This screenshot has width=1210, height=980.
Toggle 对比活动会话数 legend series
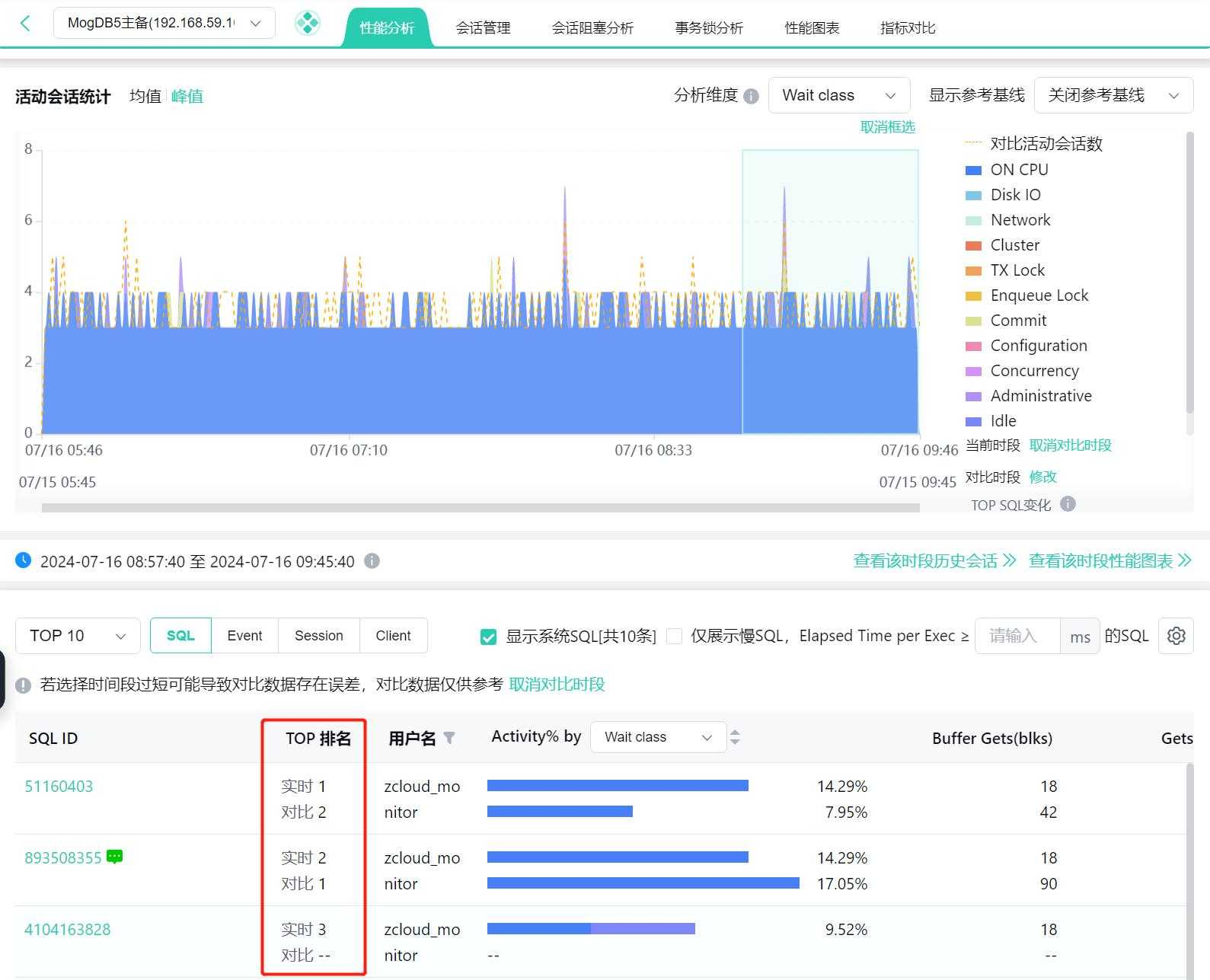(x=1034, y=144)
